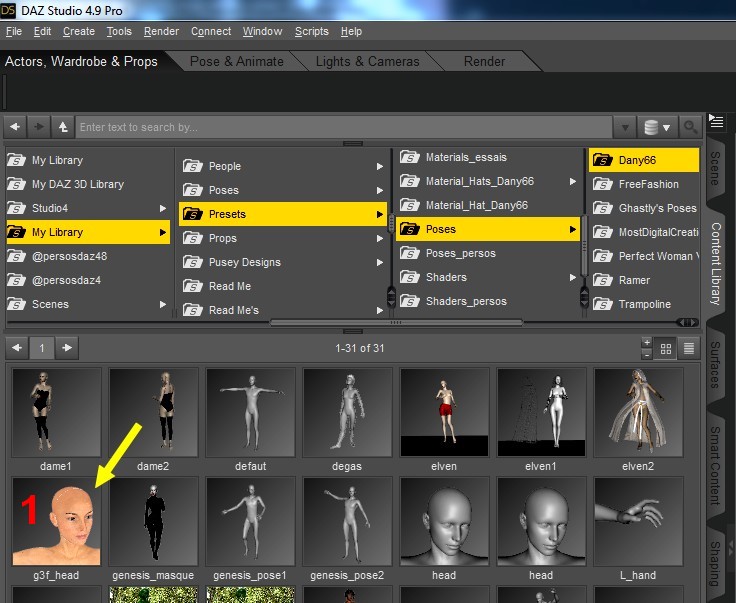
Task: Open the Surfaces side tab
Action: 715,365
